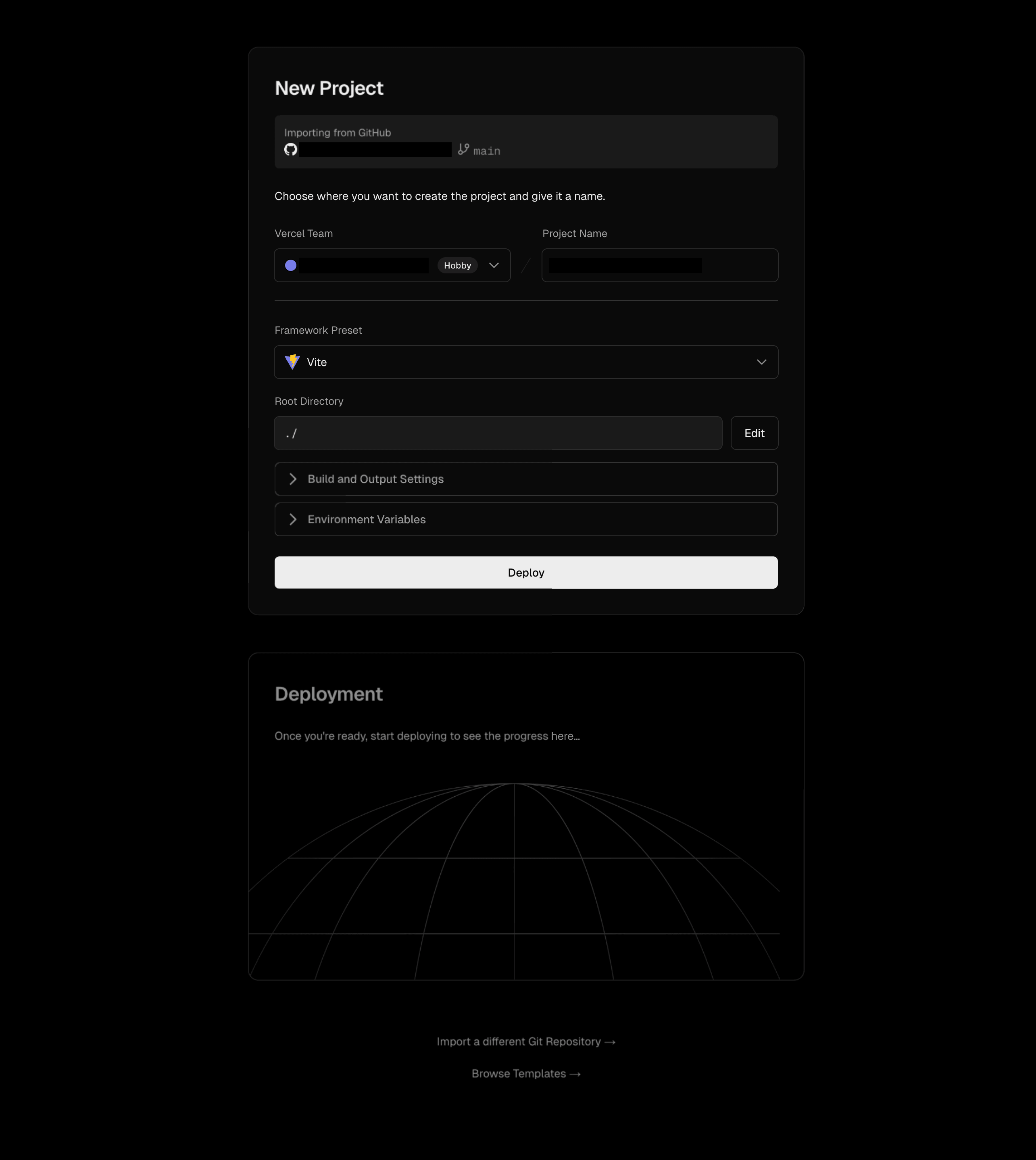The width and height of the screenshot is (1036, 1160).
Task: Click the Vercel Team label
Action: click(x=304, y=233)
